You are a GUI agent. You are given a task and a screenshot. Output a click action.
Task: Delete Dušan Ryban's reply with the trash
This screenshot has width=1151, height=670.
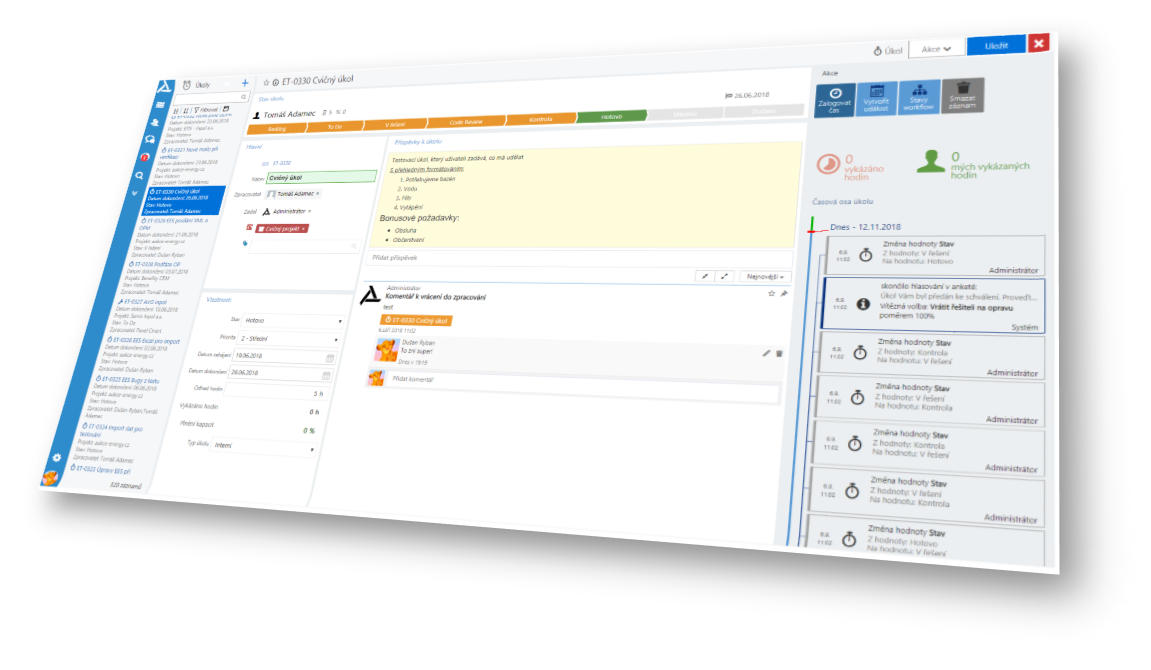coord(780,354)
